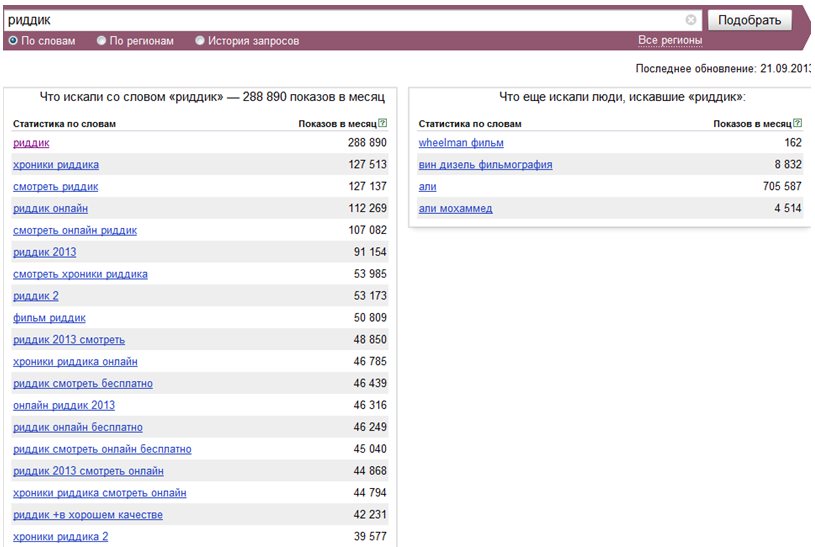Screen dimensions: 815x547
Task: Click the value '39 577' impressions
Action: [370, 536]
